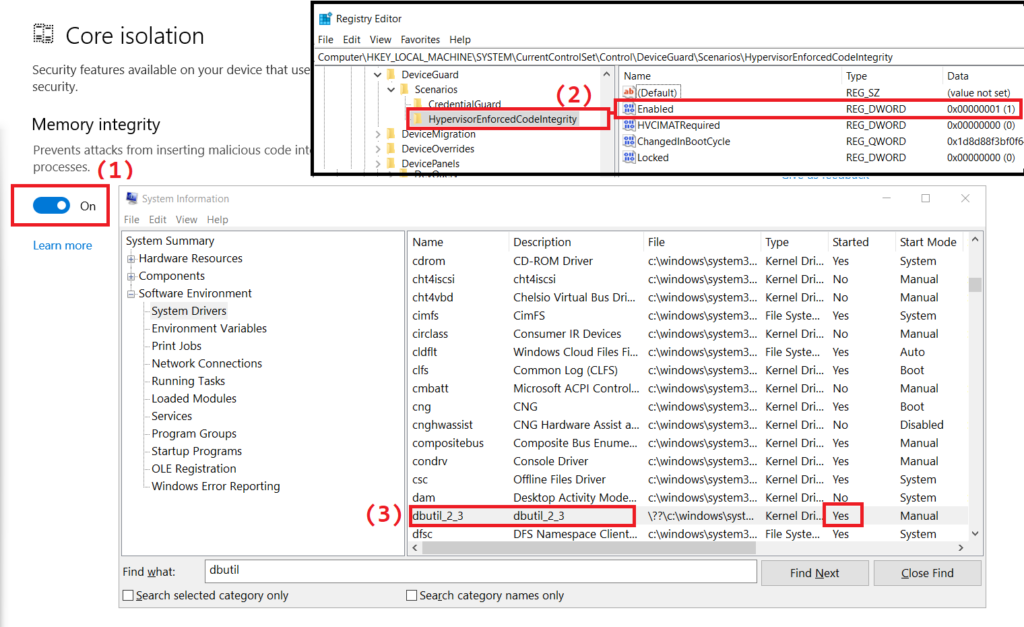Open Services in the tree
The image size is (1024, 627).
(172, 416)
